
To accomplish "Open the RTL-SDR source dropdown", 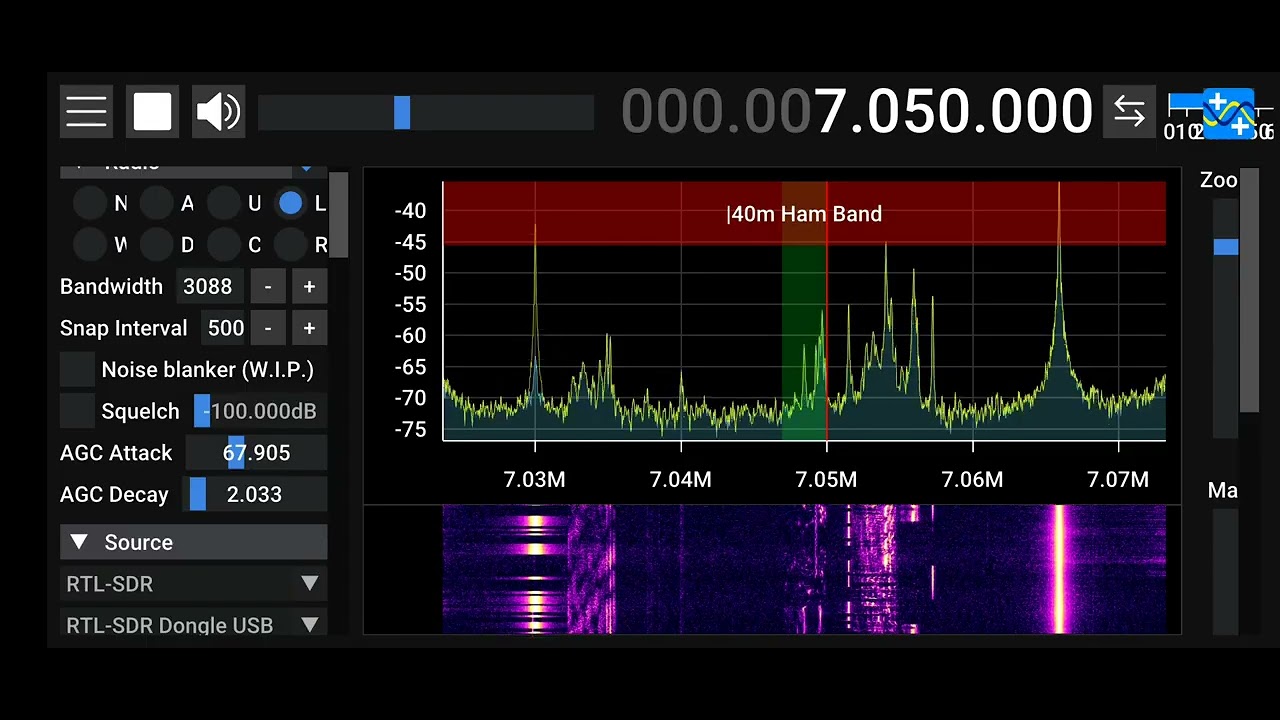I will (193, 584).
